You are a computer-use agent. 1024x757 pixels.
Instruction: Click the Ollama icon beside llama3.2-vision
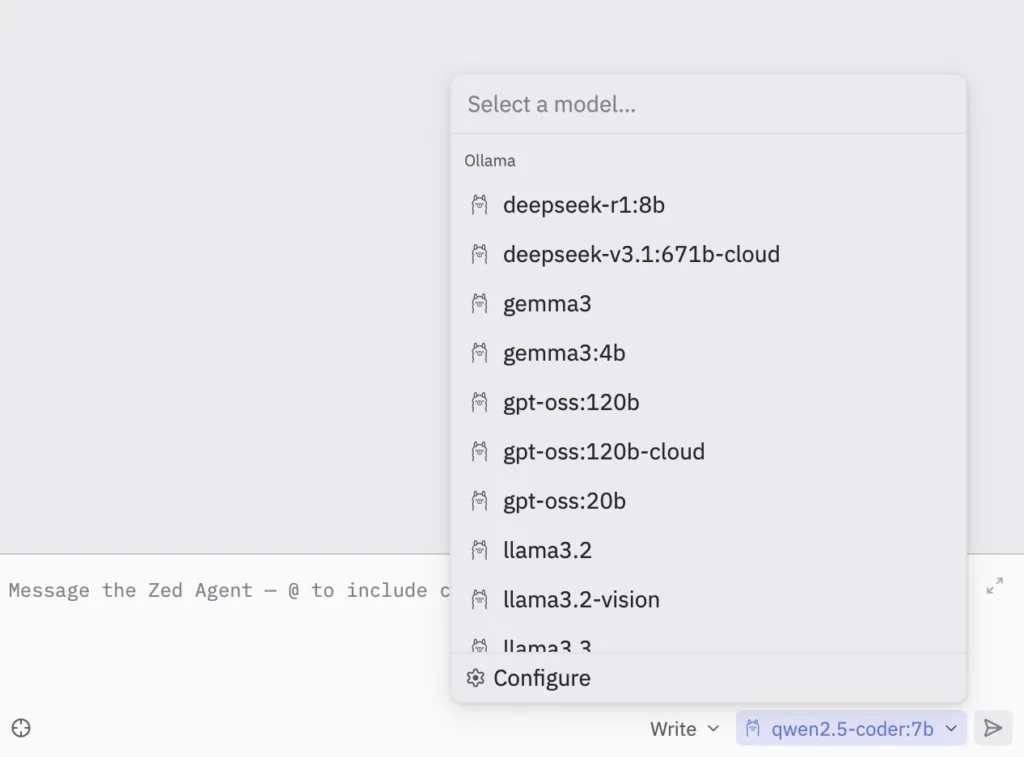pos(480,600)
